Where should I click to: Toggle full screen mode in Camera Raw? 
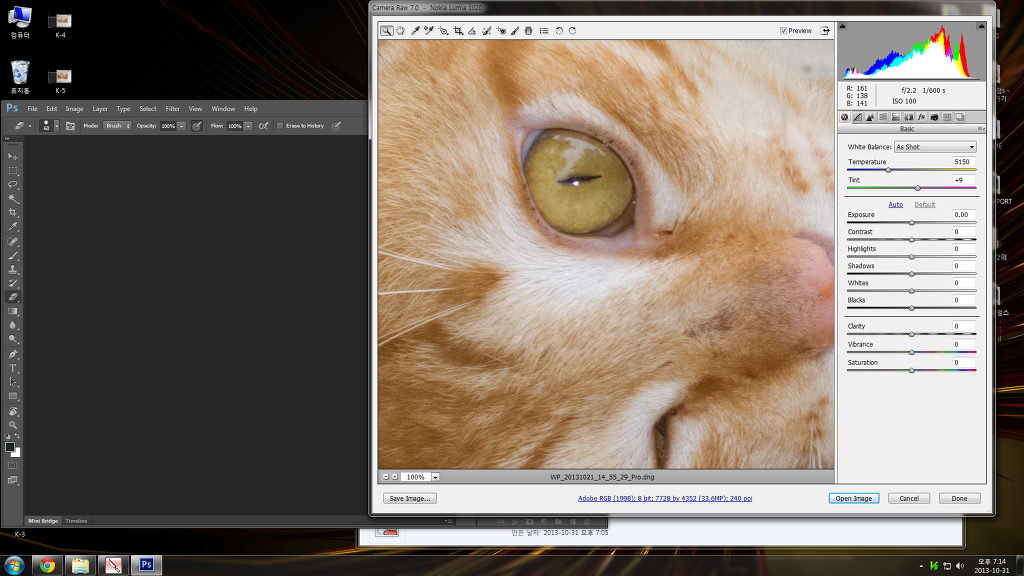pos(826,31)
